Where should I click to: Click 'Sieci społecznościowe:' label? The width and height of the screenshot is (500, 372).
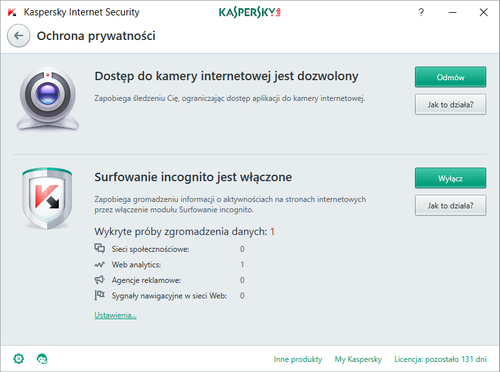coord(150,249)
